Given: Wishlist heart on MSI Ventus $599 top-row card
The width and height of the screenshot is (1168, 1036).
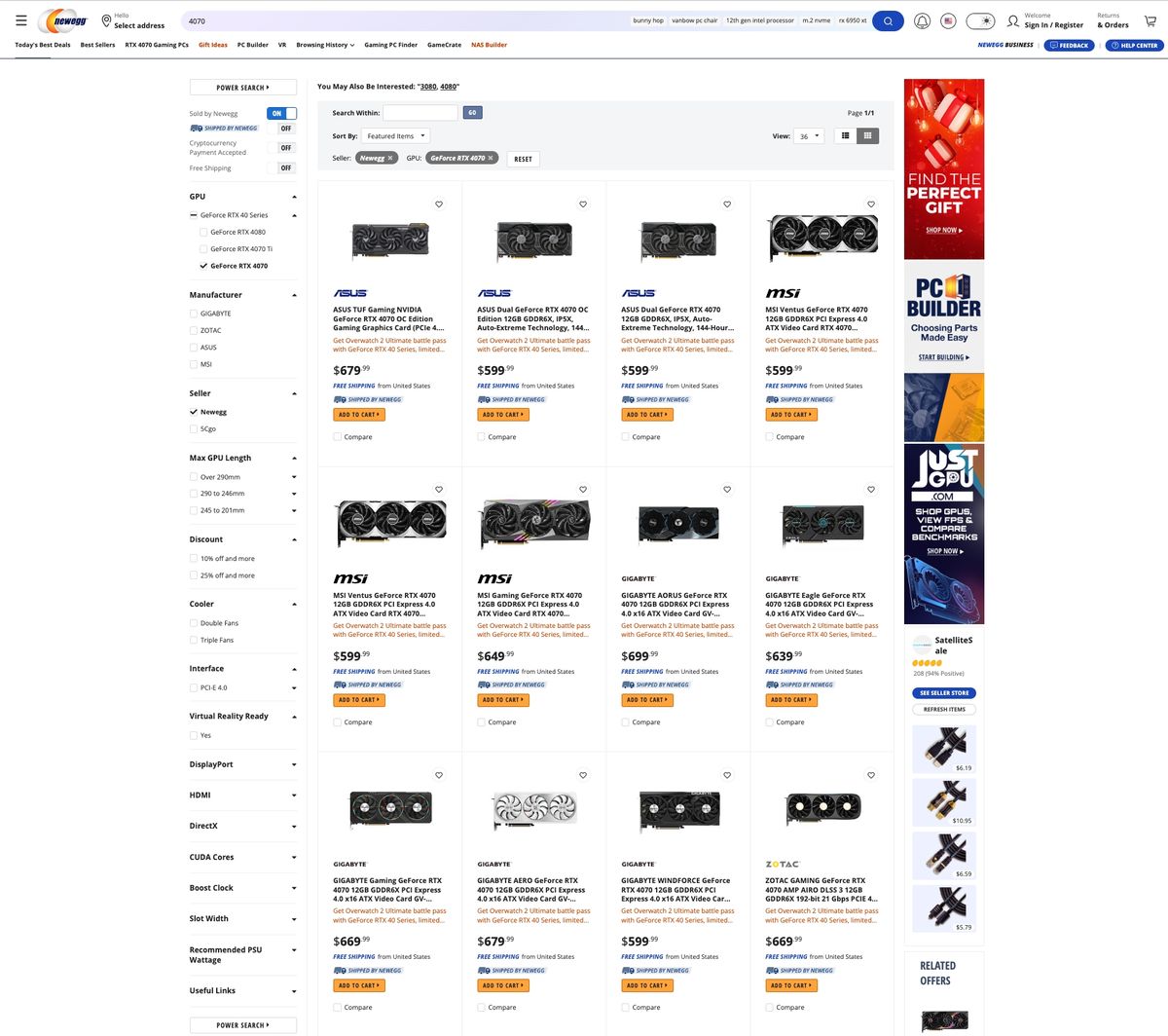Looking at the screenshot, I should 871,204.
